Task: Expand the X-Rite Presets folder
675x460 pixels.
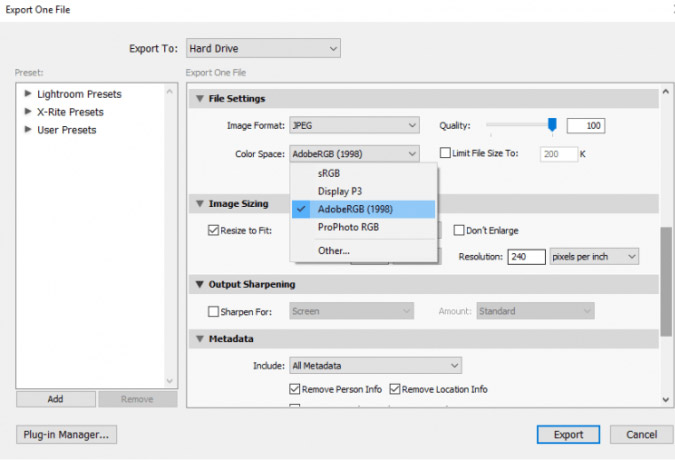Action: 28,112
